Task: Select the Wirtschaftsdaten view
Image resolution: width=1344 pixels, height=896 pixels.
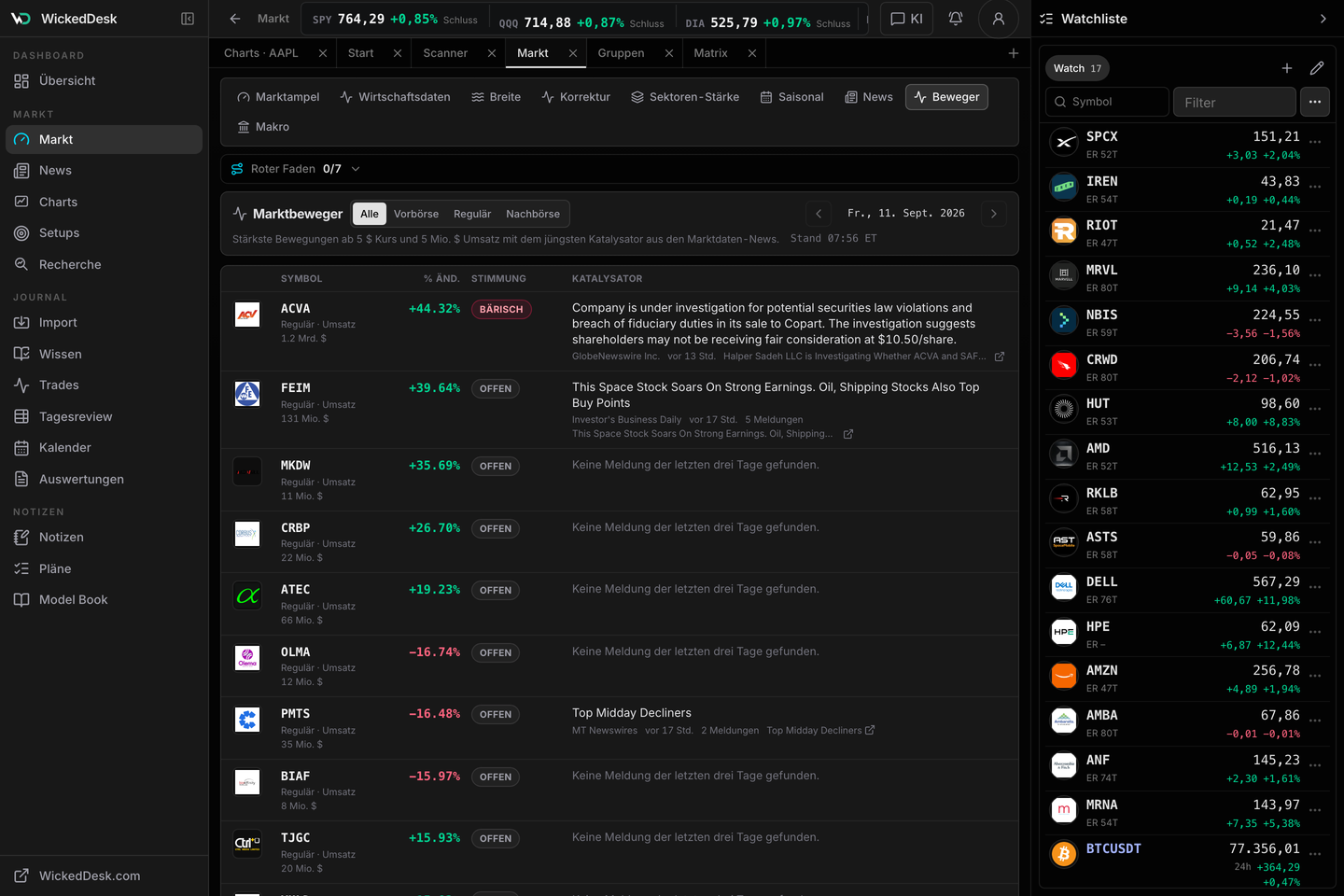Action: pos(395,97)
